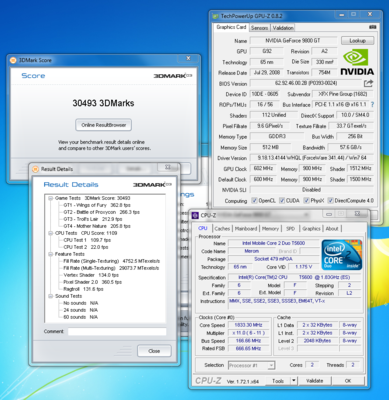
Task: Toggle the PhysX checkbox in GPU-Z
Action: pos(306,201)
